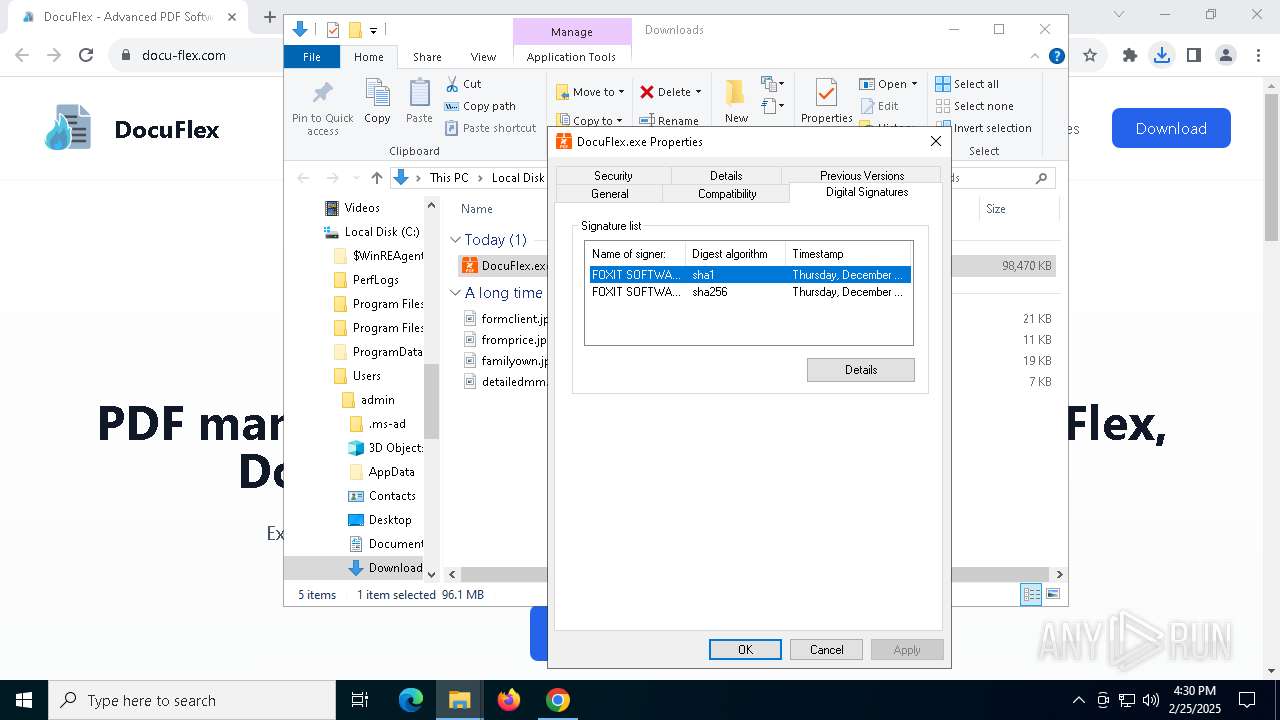
Task: Close the DocuFlex.exe Properties dialog
Action: [935, 141]
